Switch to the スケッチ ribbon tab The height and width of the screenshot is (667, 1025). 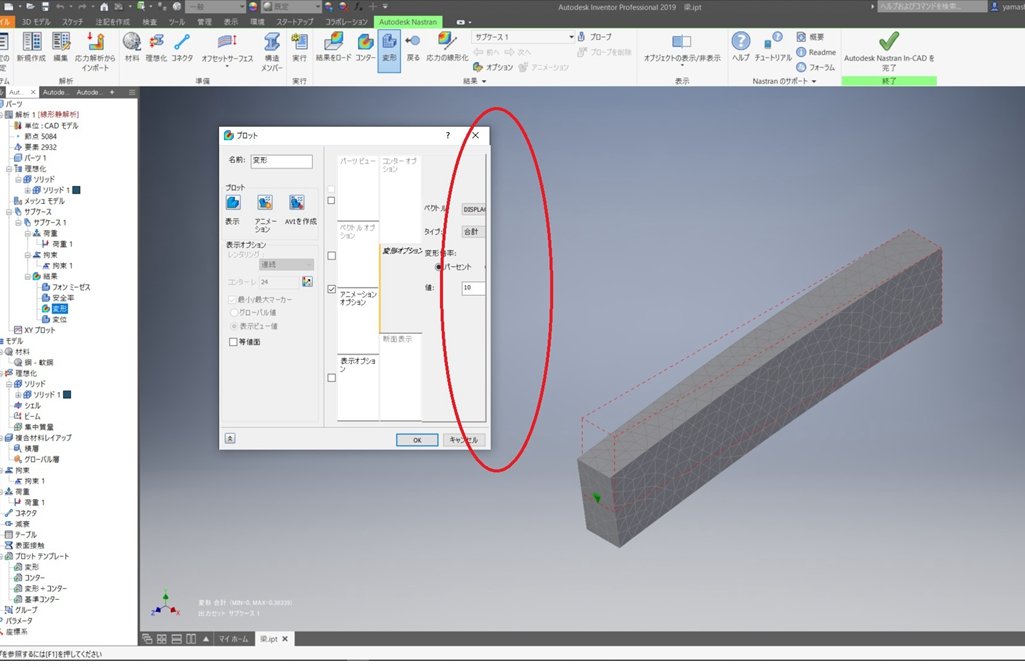(73, 22)
